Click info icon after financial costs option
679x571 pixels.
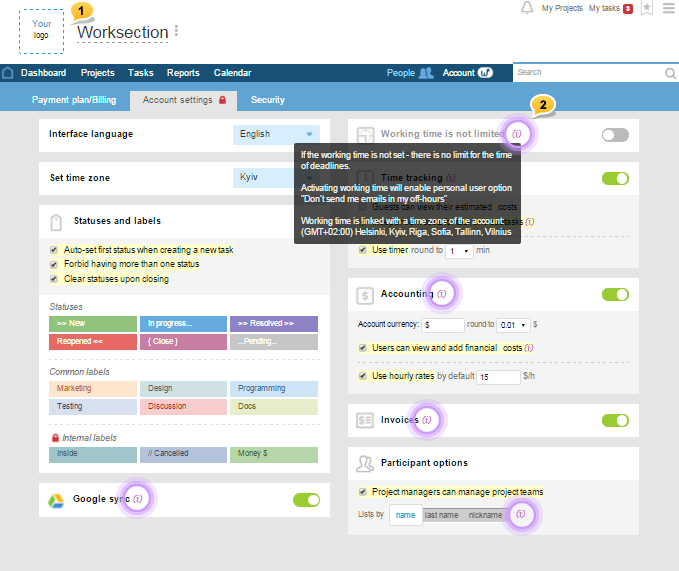click(529, 348)
